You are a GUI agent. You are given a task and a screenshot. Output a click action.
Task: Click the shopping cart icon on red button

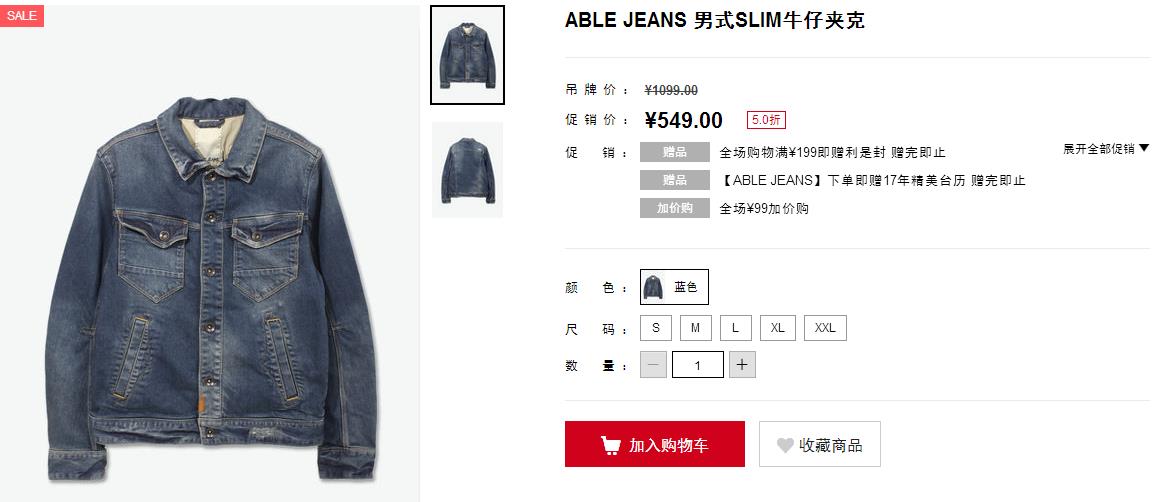tap(610, 445)
